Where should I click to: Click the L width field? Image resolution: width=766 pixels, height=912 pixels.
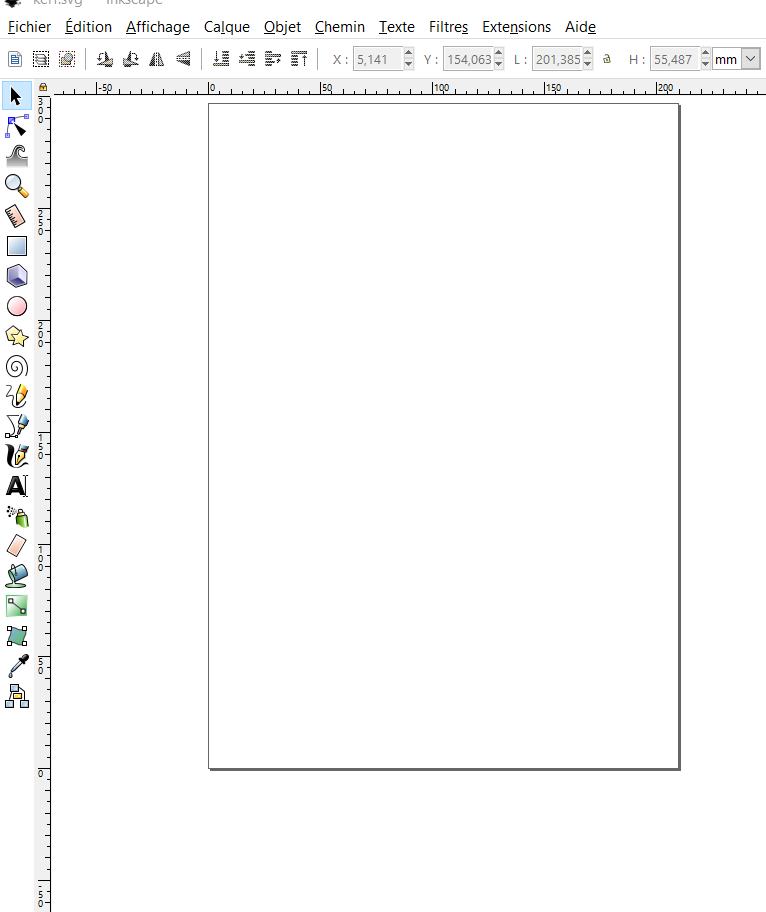click(557, 59)
